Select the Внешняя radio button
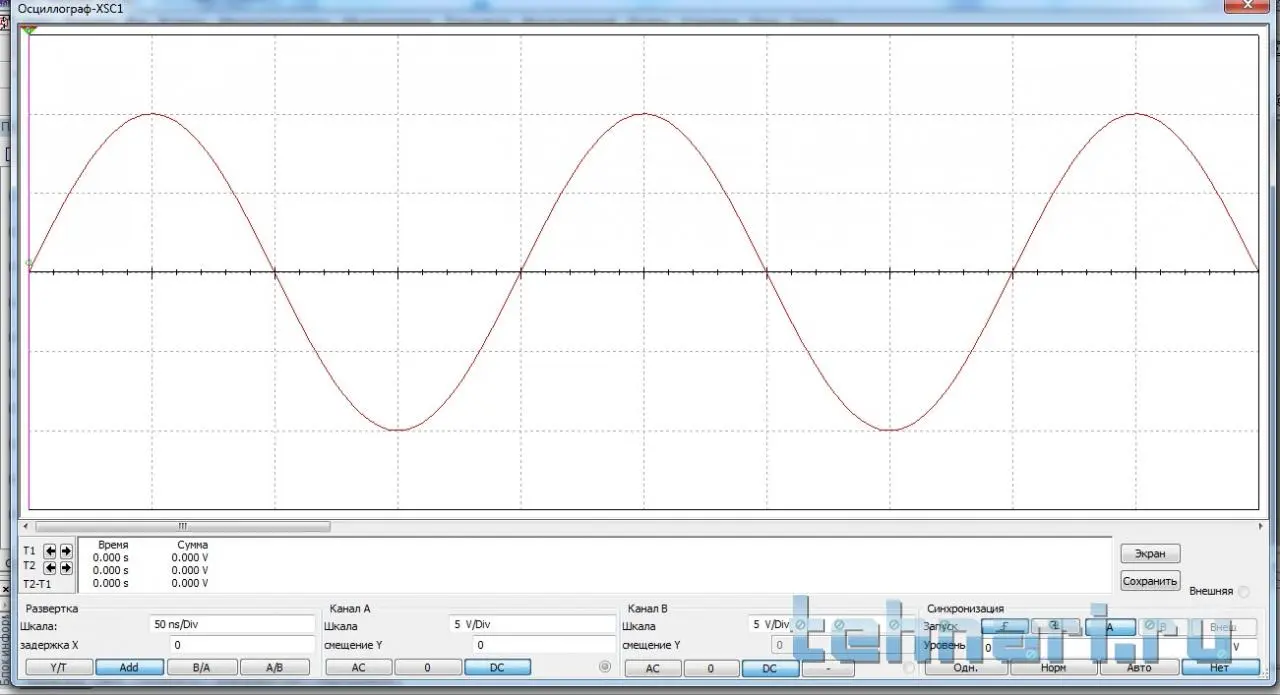 click(1243, 591)
